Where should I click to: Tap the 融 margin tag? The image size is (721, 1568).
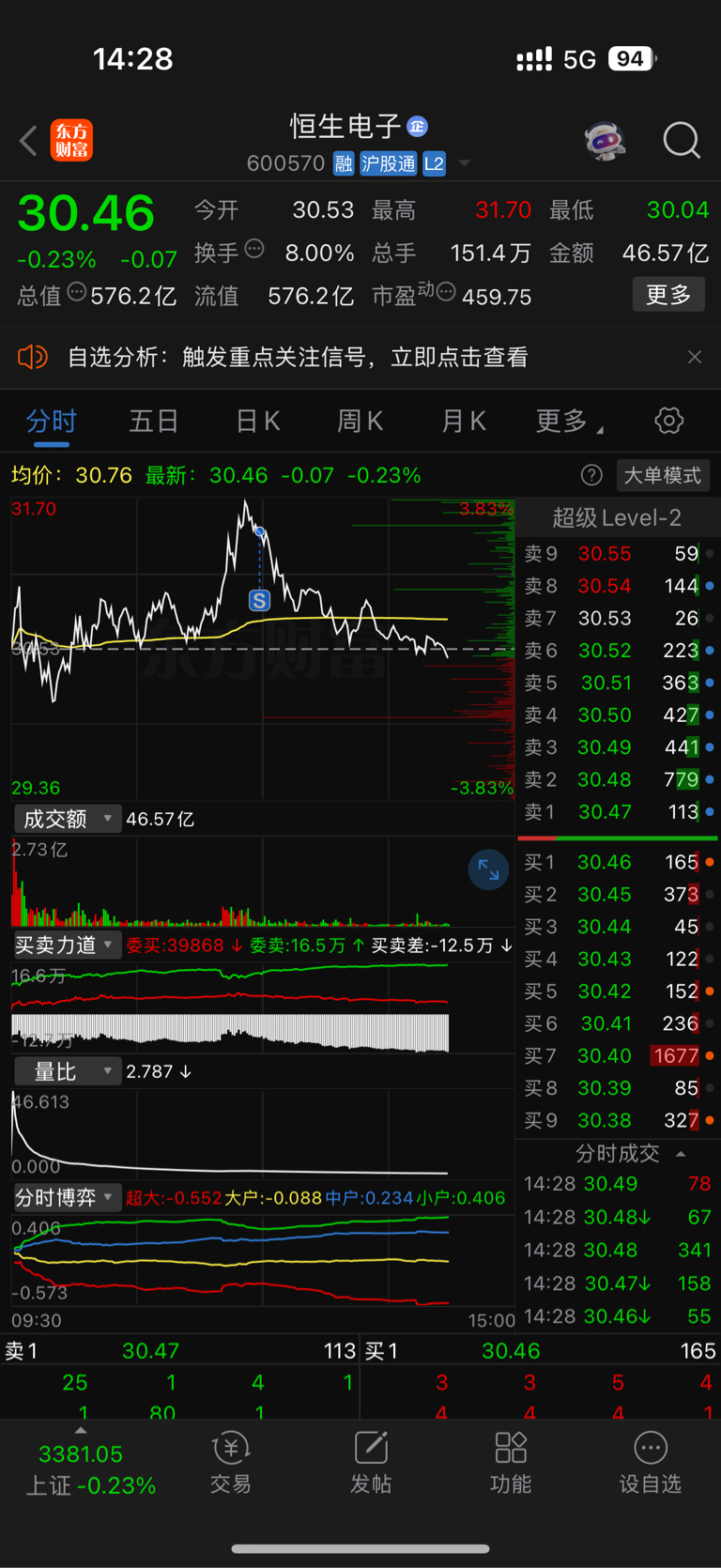click(344, 163)
